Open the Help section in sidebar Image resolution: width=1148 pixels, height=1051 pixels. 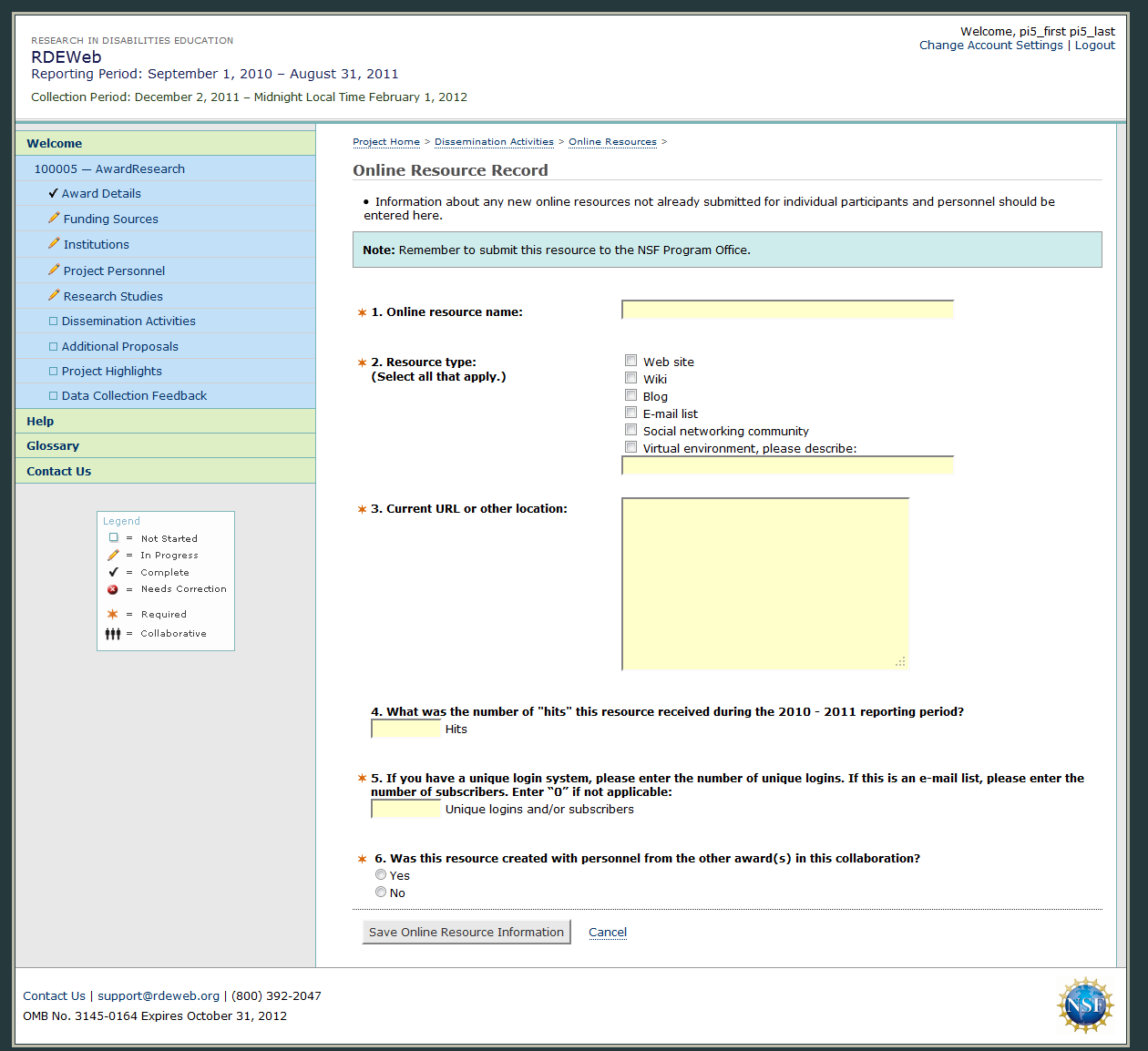[x=40, y=421]
